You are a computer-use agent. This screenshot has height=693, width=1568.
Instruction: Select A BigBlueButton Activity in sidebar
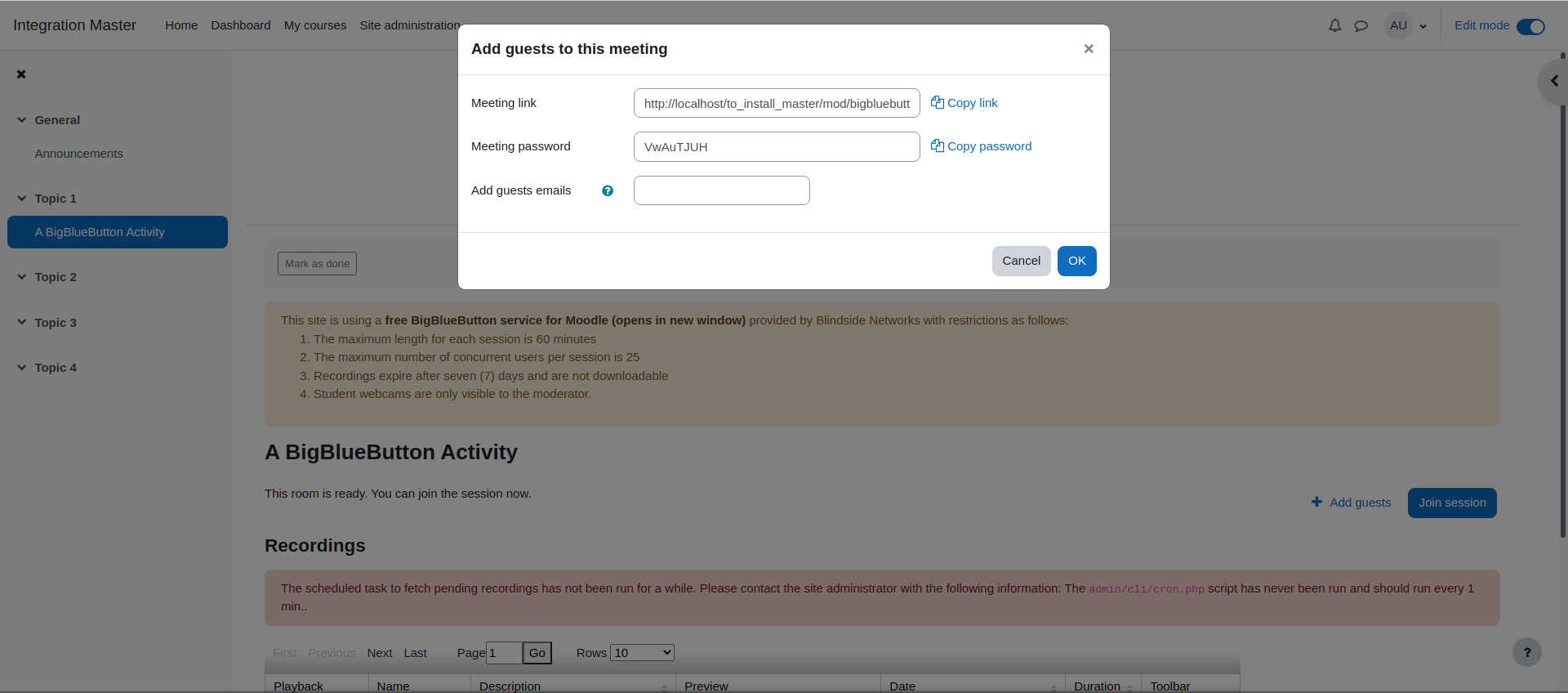118,232
